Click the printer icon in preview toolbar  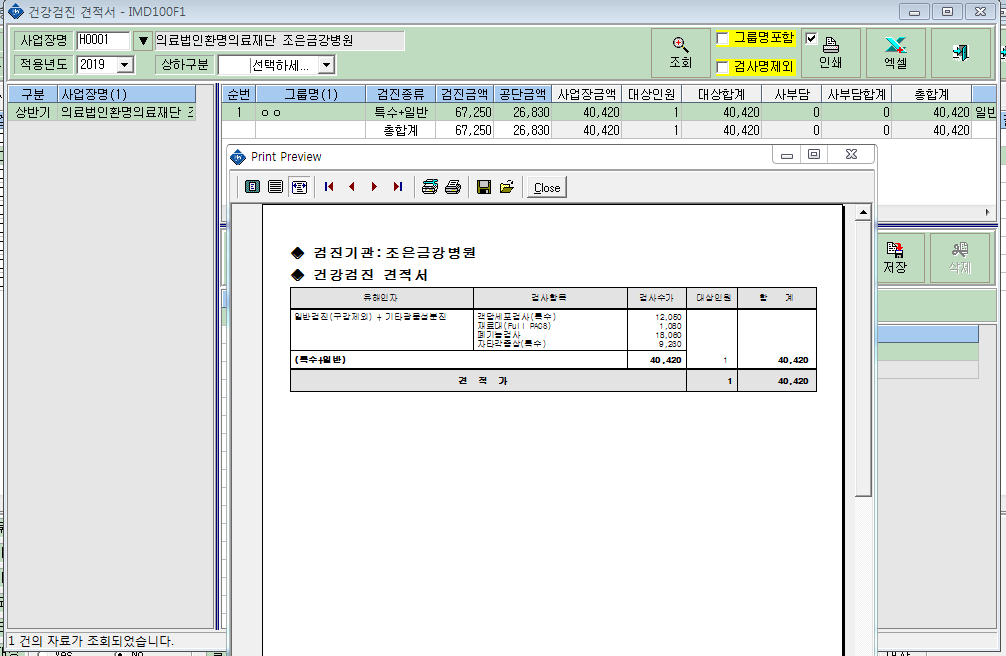[453, 187]
